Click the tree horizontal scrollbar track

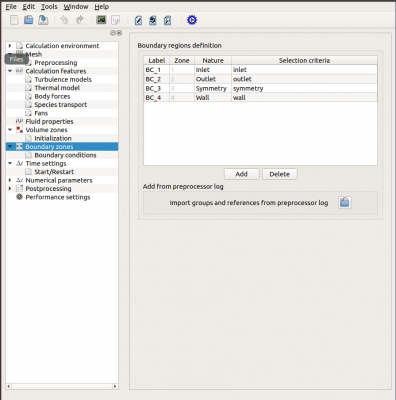pyautogui.click(x=62, y=386)
